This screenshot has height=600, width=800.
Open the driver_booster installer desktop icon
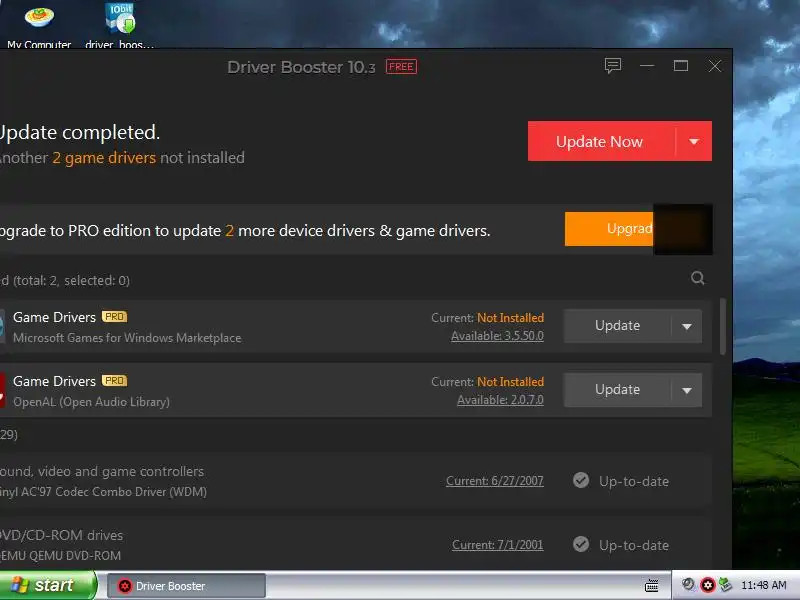120,27
